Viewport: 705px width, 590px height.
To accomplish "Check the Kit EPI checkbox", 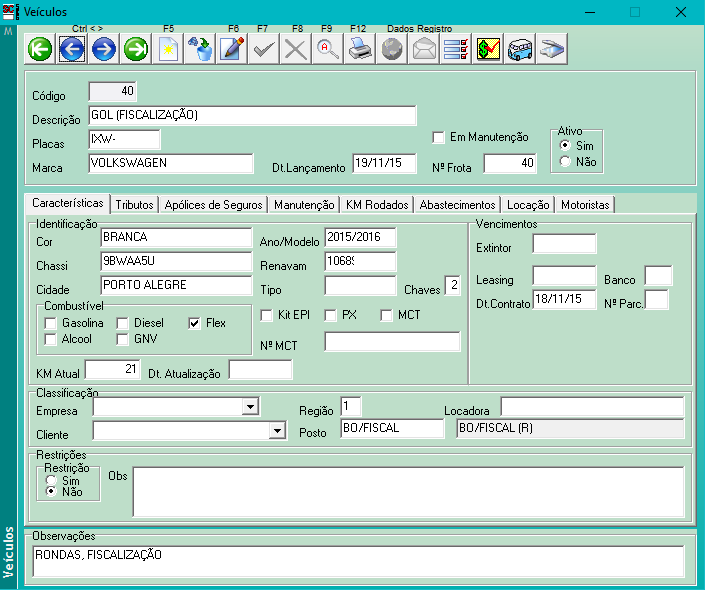I will point(267,315).
